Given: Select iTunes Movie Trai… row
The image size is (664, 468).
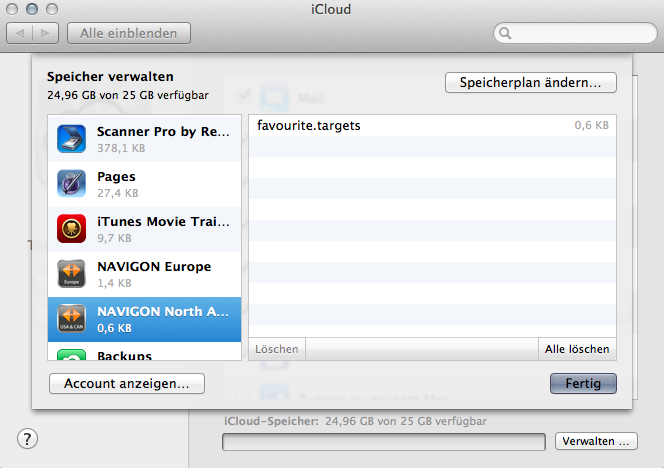Looking at the screenshot, I should click(144, 229).
